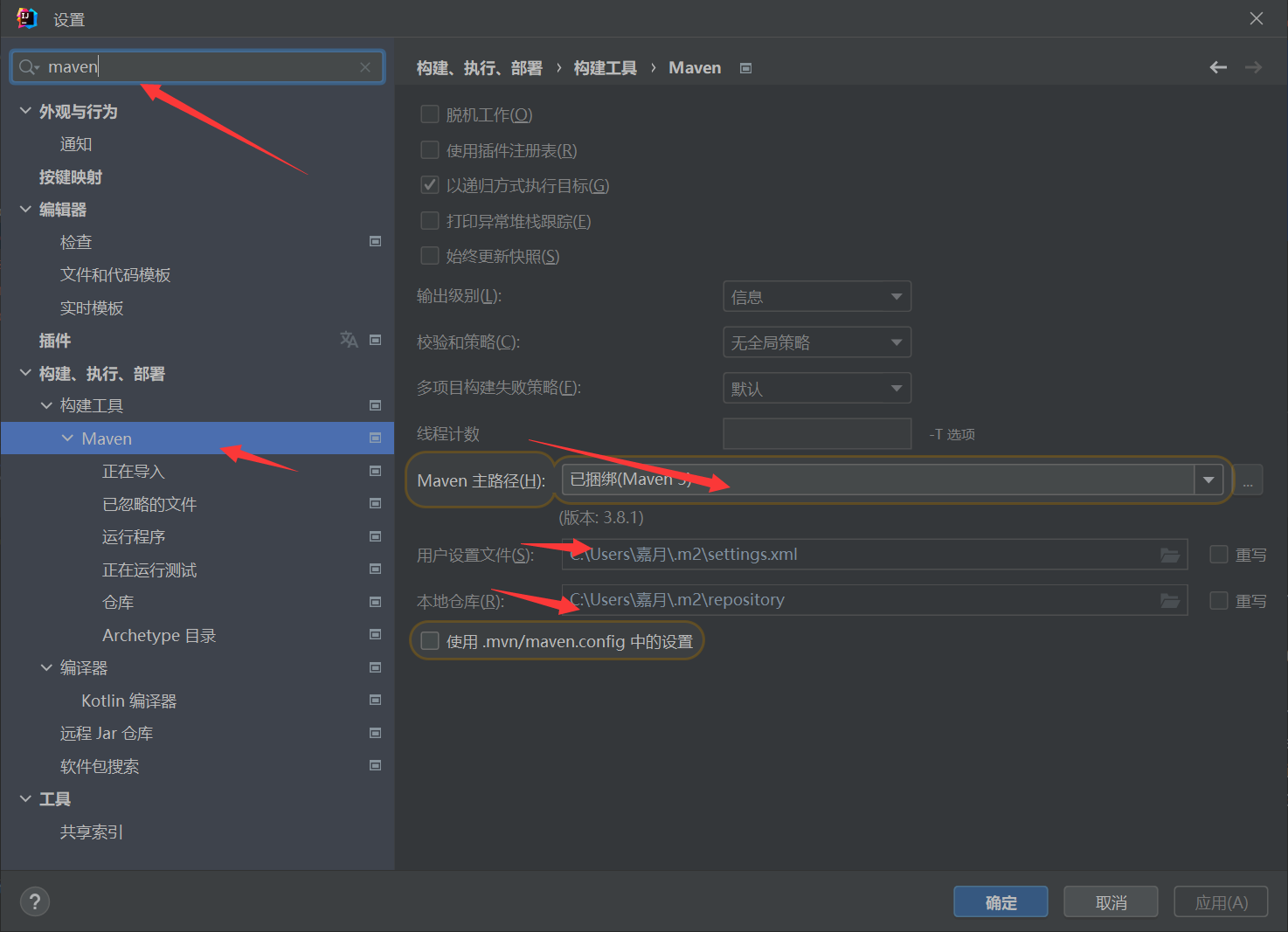Click project icon on 正在导入 row
This screenshot has width=1288, height=932.
tap(375, 471)
